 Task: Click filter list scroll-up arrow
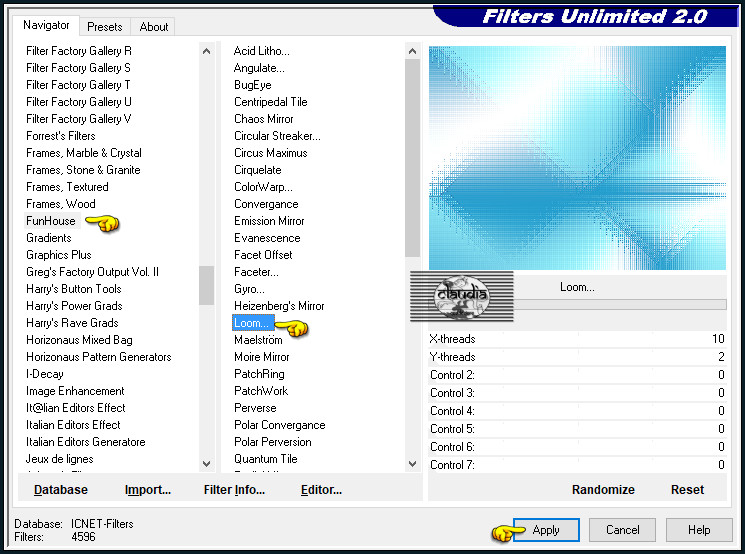coord(412,51)
